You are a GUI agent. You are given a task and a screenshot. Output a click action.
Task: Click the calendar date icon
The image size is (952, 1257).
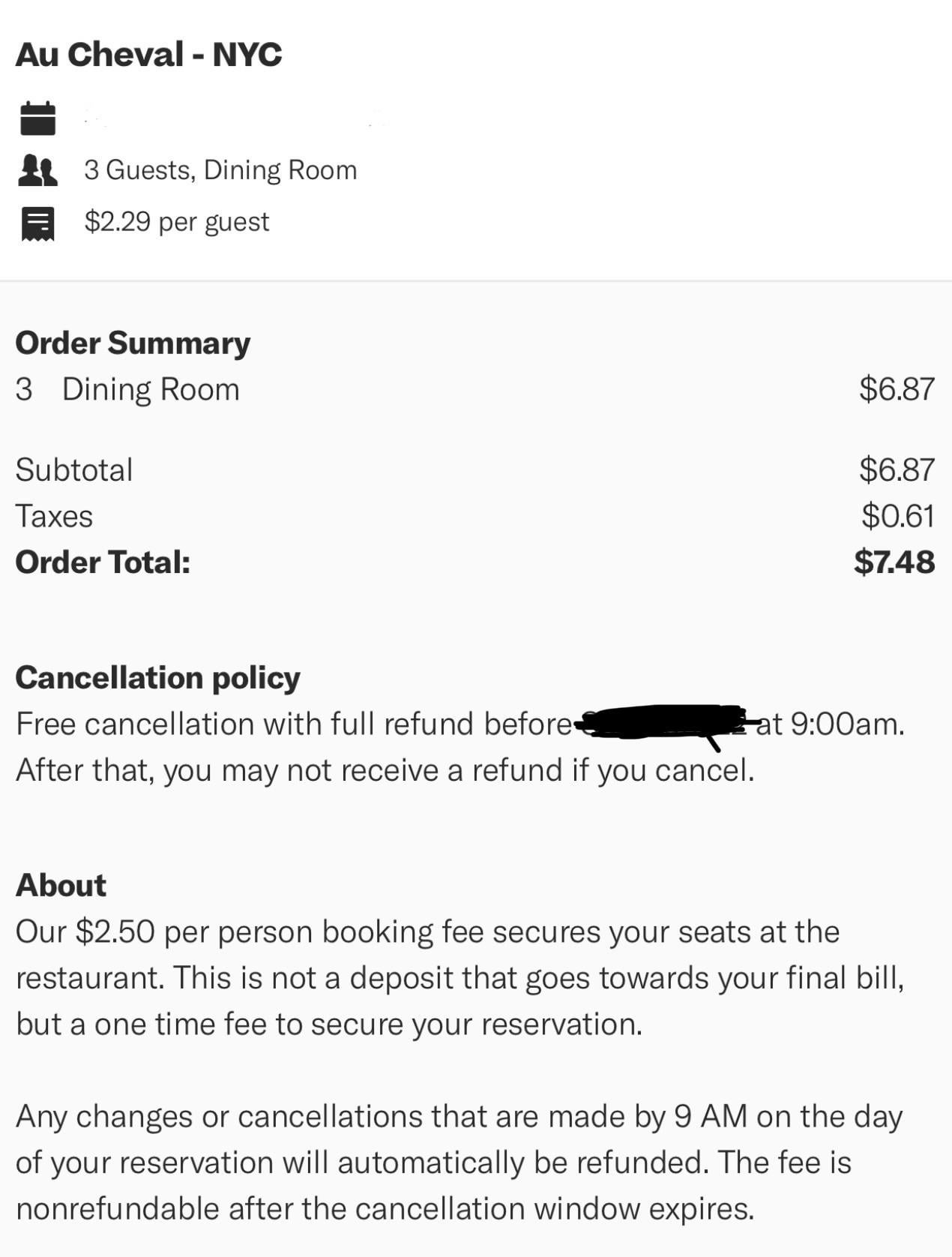(37, 118)
